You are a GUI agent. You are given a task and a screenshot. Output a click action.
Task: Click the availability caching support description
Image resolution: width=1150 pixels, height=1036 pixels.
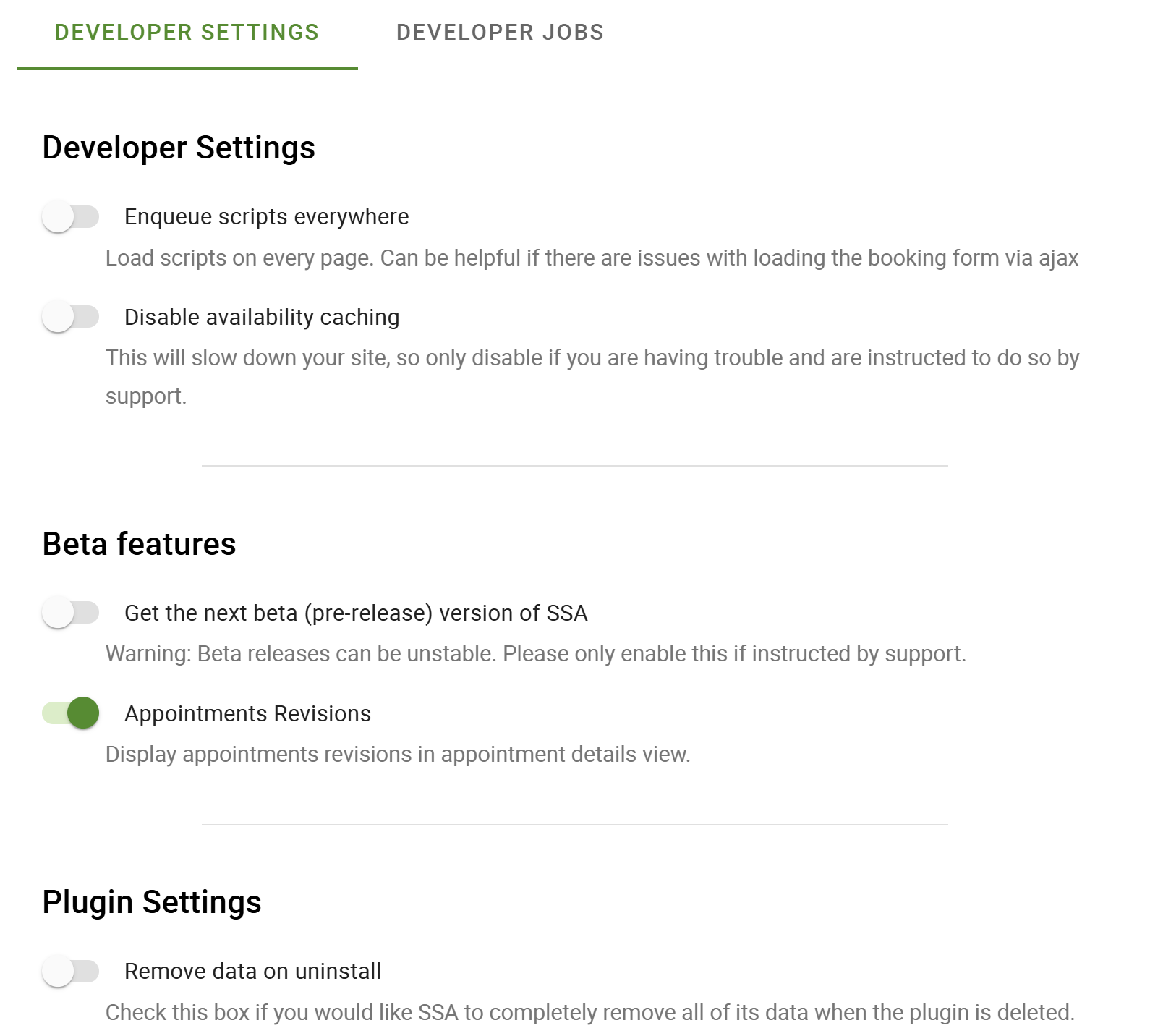(592, 357)
